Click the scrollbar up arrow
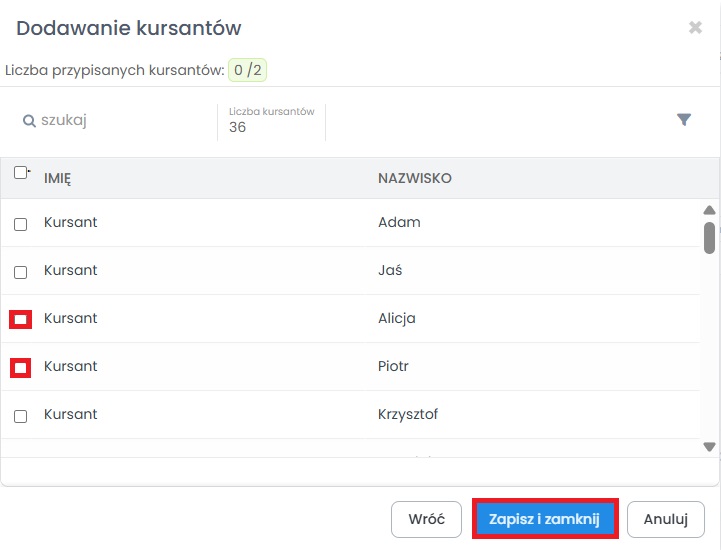 (x=709, y=210)
